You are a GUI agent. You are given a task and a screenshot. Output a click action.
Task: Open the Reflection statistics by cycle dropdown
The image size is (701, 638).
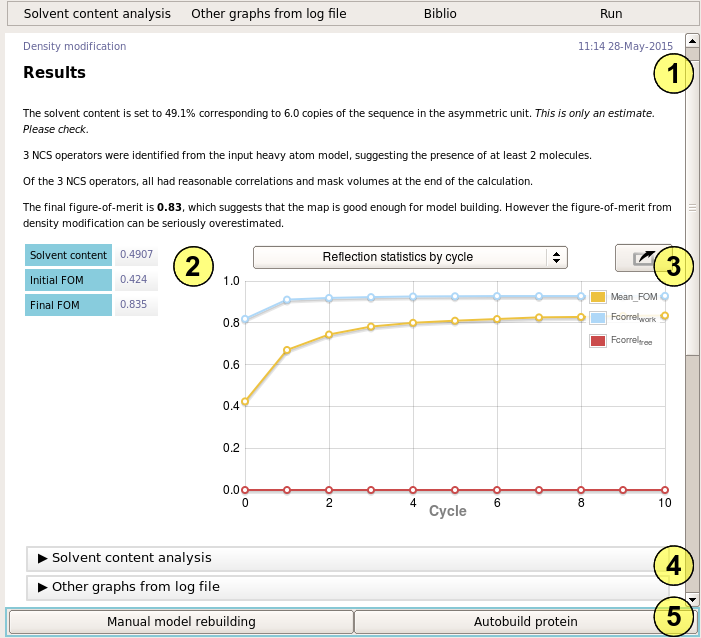410,257
